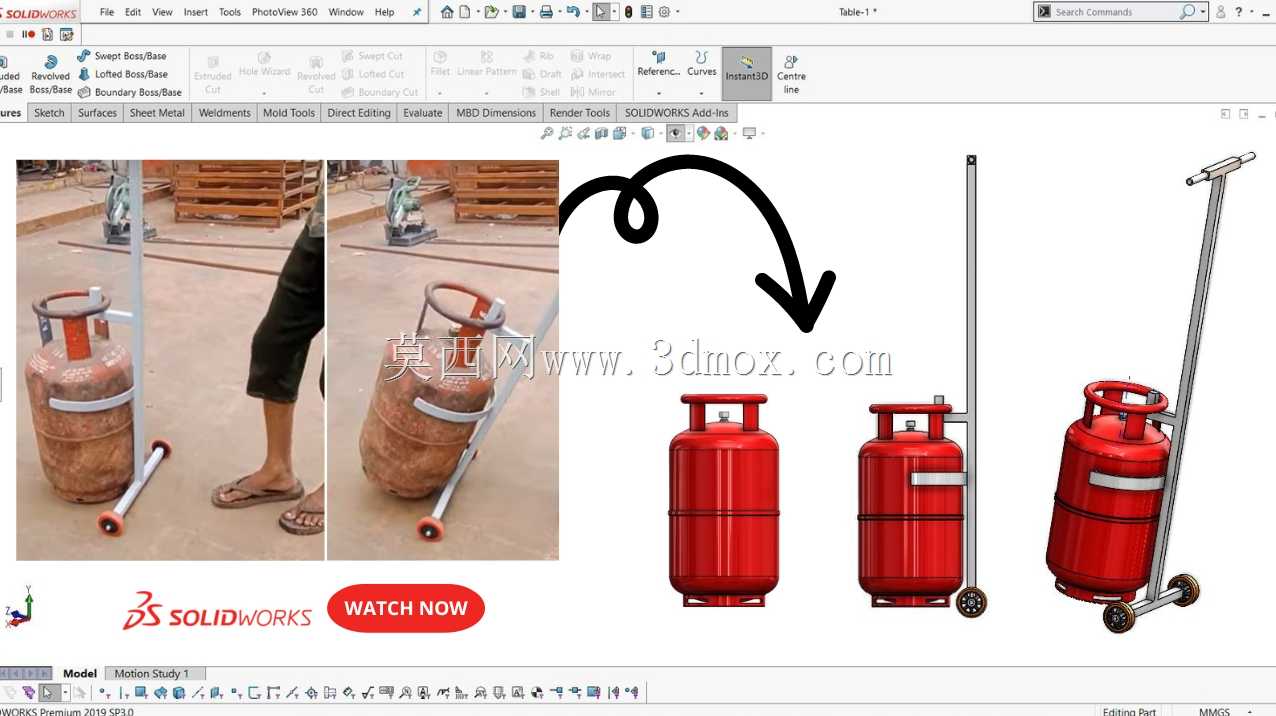Expand the Hide/Show Items dropdown arrow

[689, 133]
